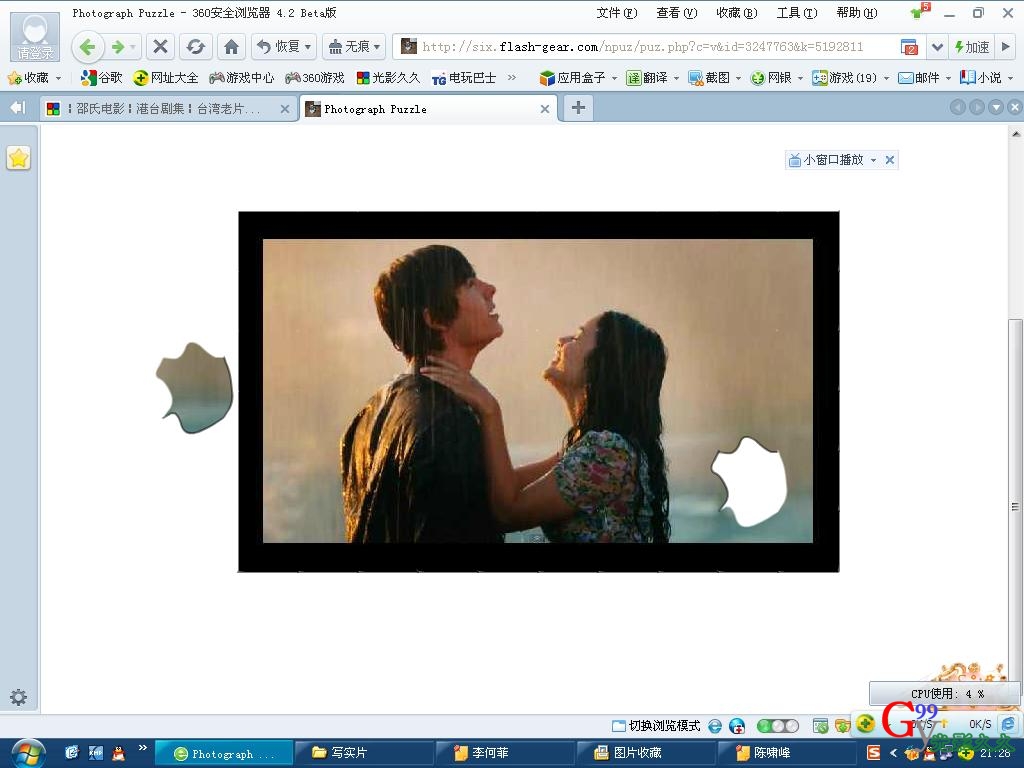The width and height of the screenshot is (1024, 768).
Task: Switch to the 邵氏电影 港台剧集 tab
Action: click(x=168, y=109)
